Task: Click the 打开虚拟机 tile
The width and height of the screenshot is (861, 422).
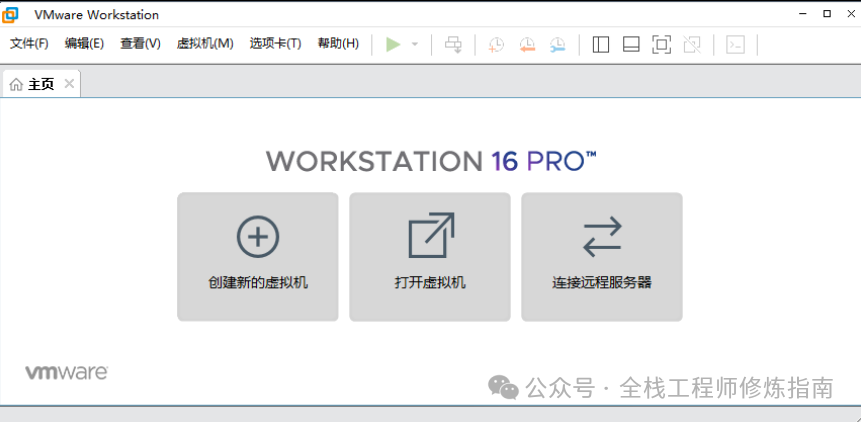Action: tap(430, 257)
